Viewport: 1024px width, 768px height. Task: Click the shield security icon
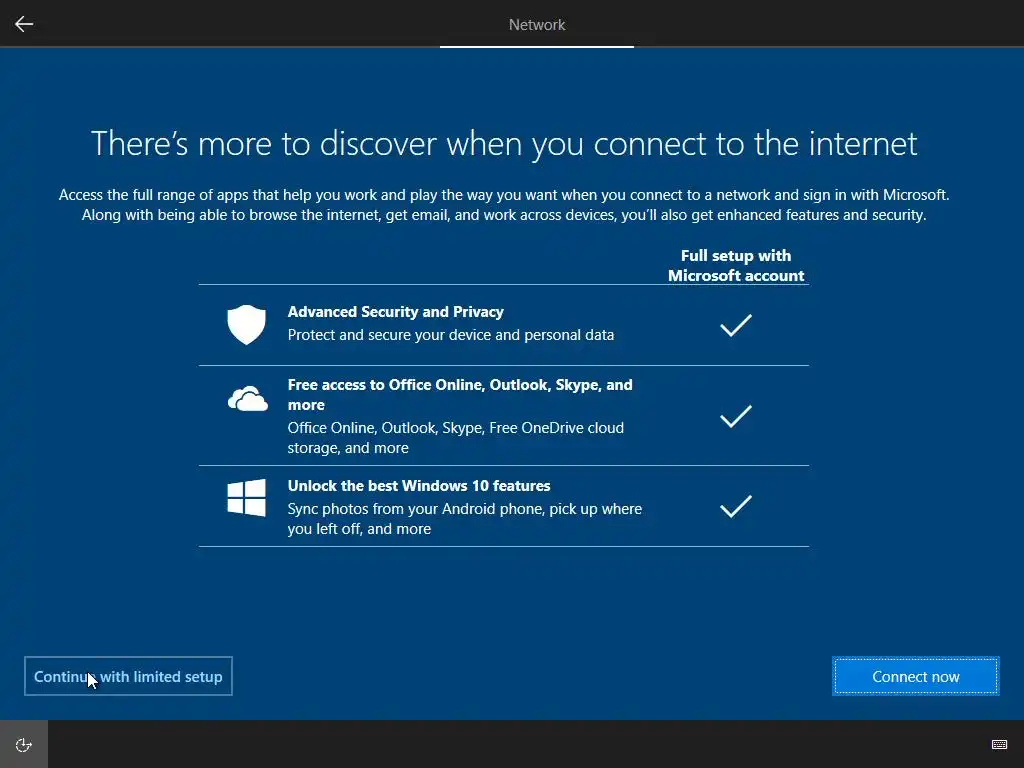[x=246, y=325]
